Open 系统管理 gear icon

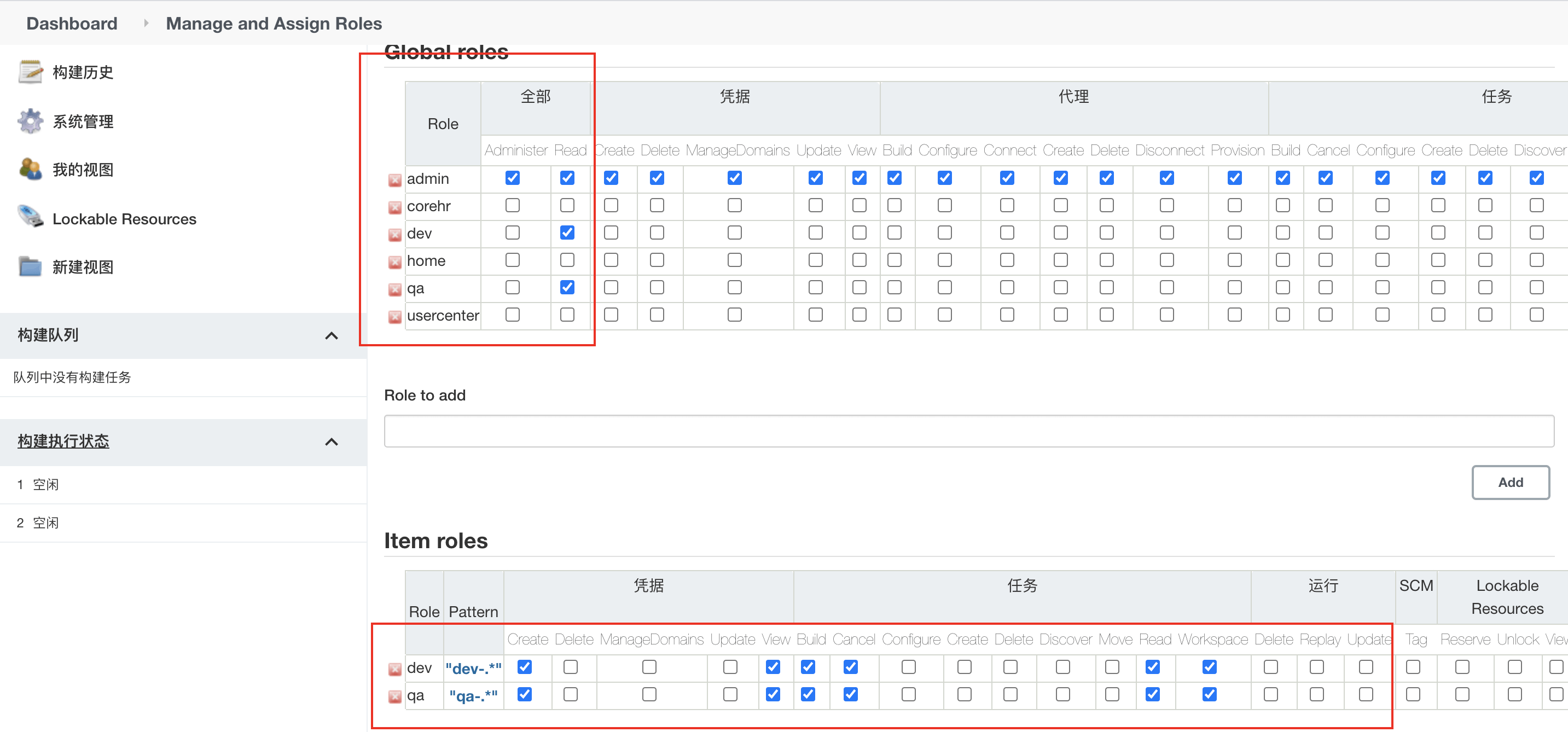31,121
